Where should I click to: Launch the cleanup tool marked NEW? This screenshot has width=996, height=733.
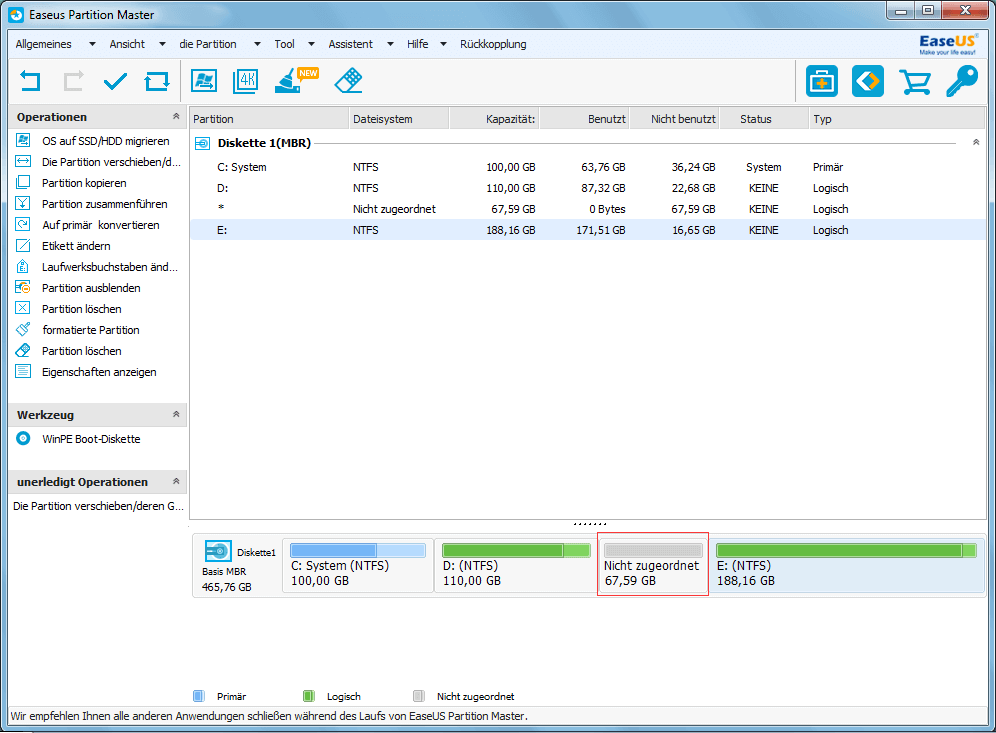click(295, 81)
